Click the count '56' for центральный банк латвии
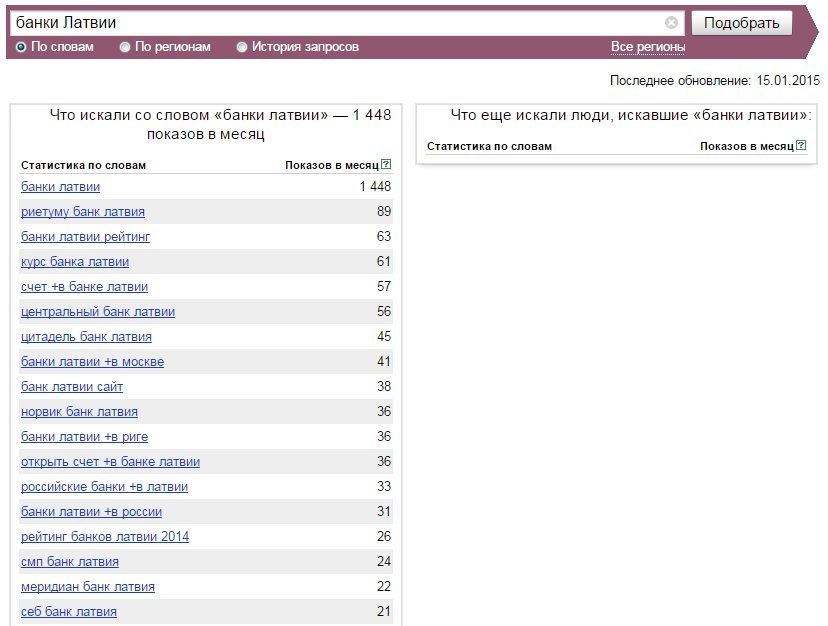This screenshot has height=626, width=828. tap(384, 311)
